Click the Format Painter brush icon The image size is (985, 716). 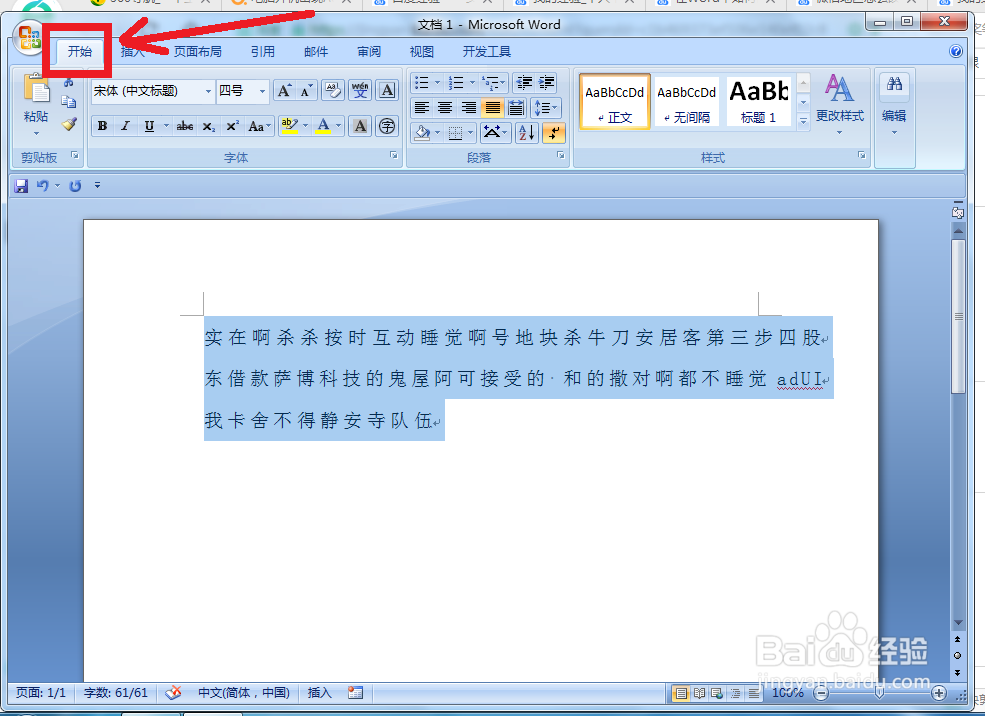[68, 124]
